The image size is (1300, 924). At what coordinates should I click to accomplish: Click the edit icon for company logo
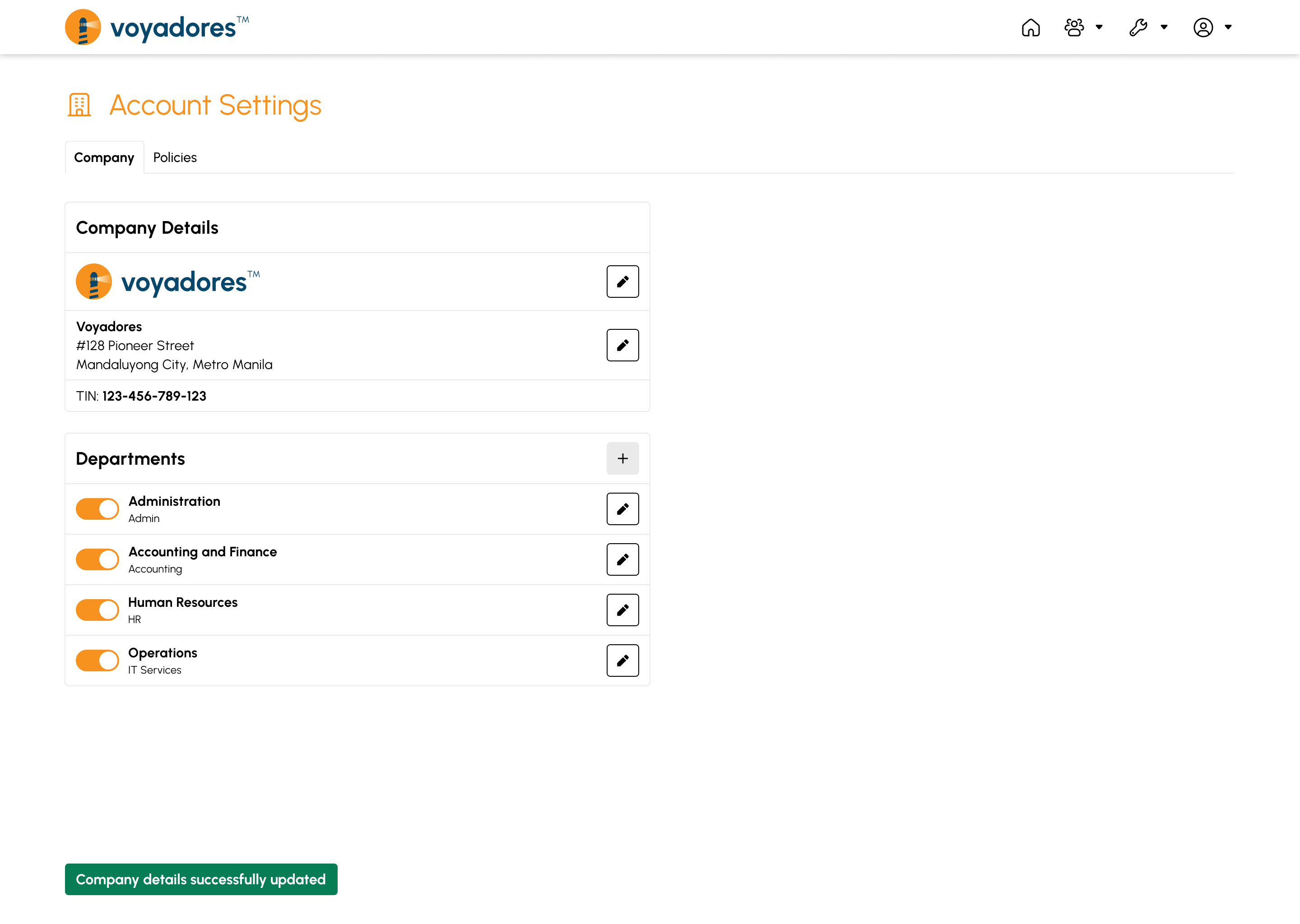point(623,282)
